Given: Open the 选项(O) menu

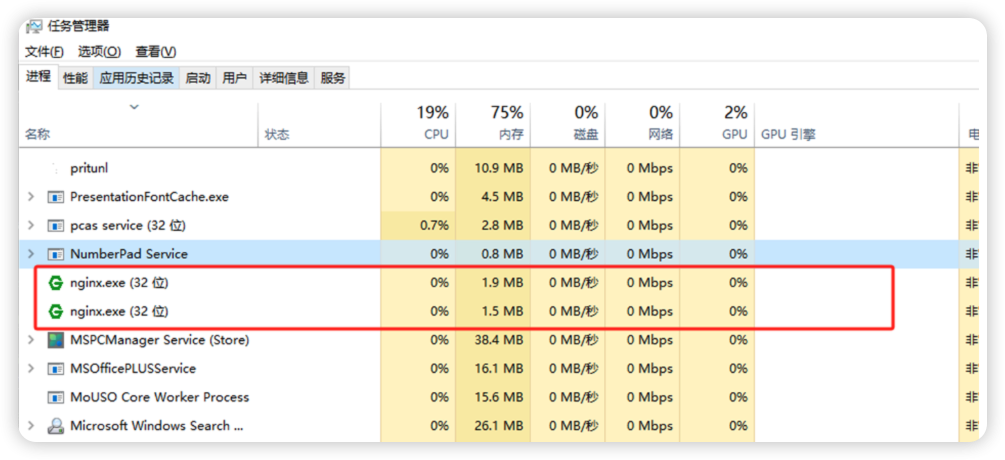Looking at the screenshot, I should point(99,51).
